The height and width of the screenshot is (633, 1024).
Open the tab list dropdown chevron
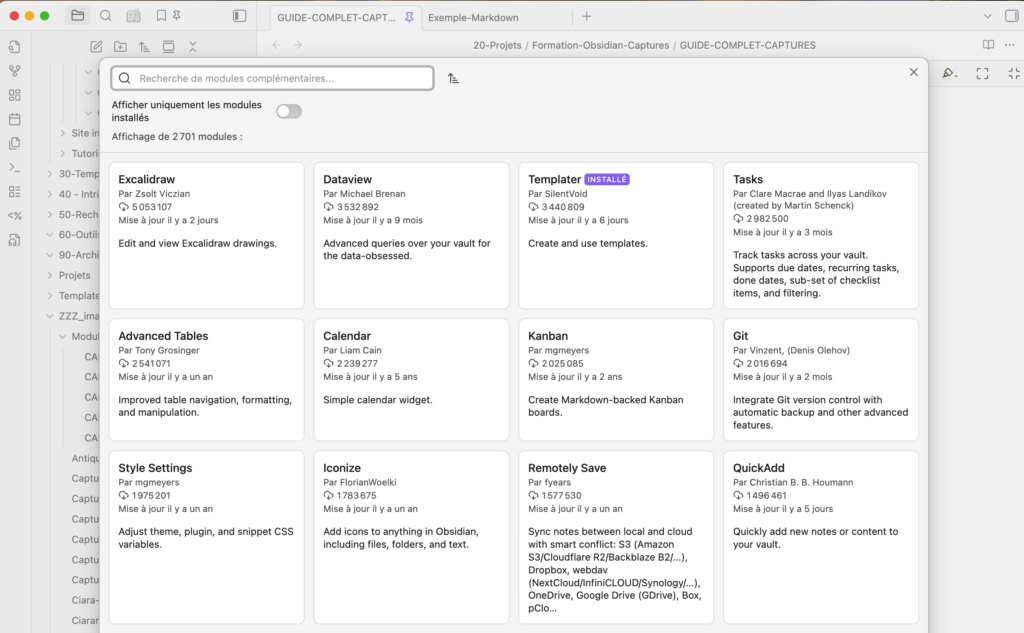986,16
